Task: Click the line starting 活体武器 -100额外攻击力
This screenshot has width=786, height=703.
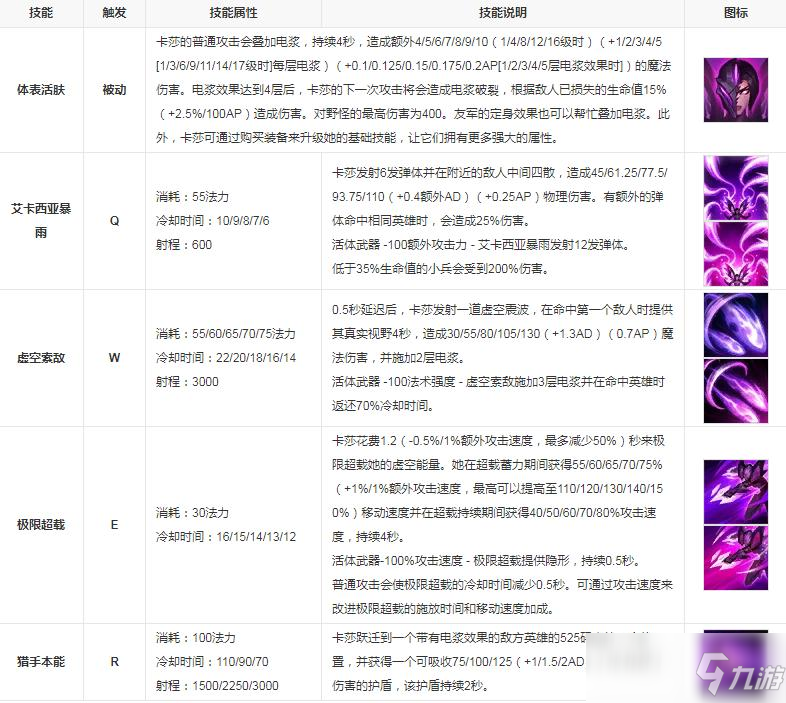Action: tap(481, 245)
